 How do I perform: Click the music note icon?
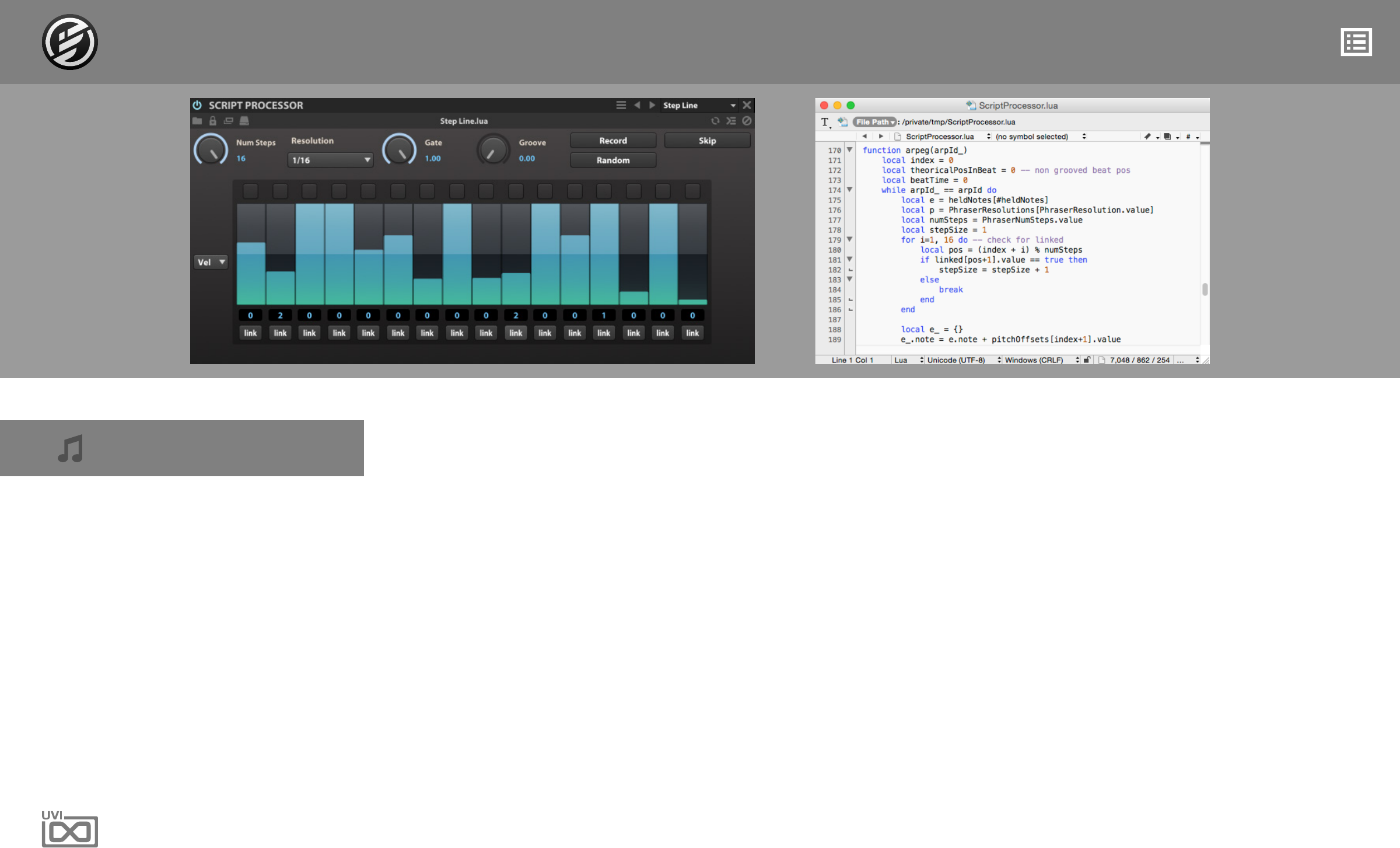point(71,448)
